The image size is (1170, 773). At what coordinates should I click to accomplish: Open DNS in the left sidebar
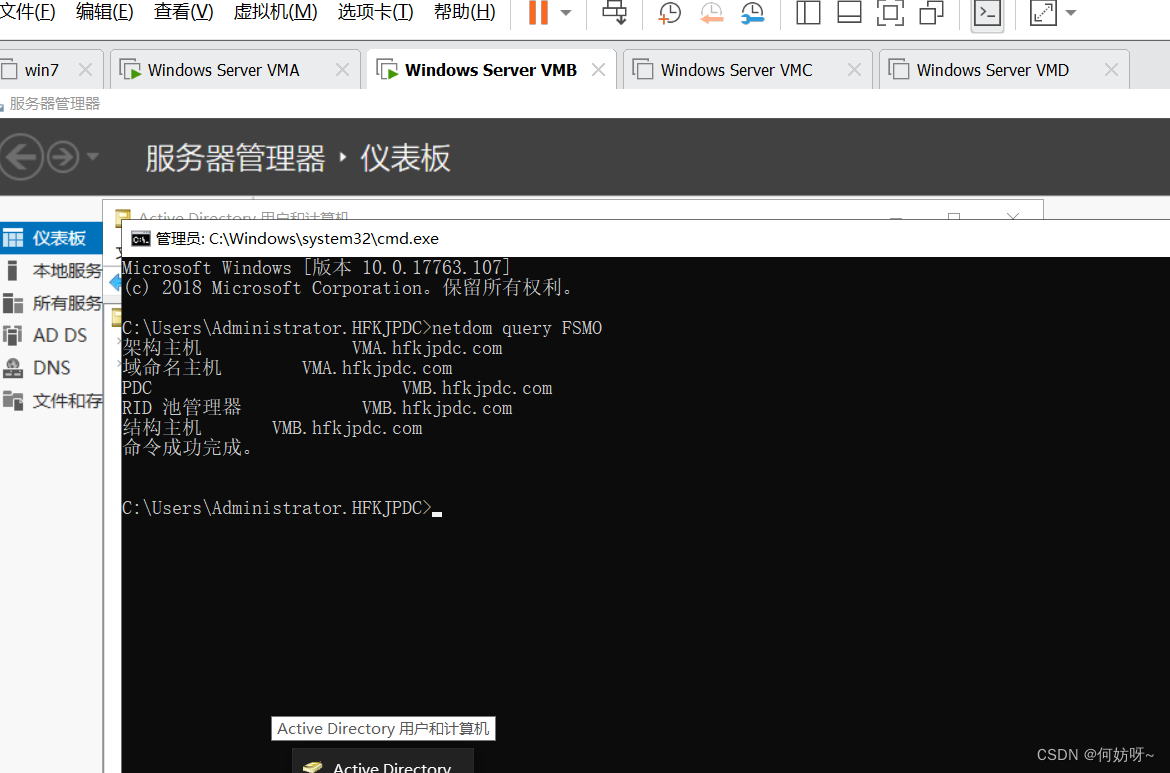(51, 368)
